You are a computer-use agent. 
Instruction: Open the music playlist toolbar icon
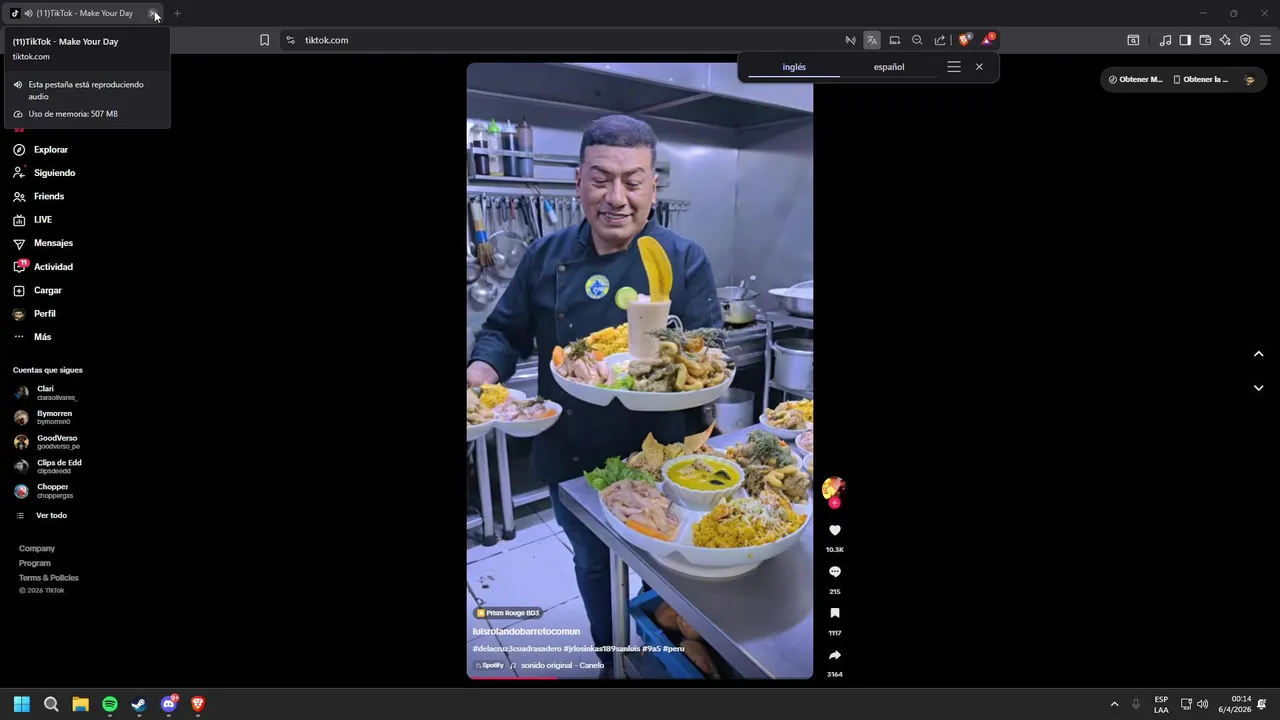1165,40
